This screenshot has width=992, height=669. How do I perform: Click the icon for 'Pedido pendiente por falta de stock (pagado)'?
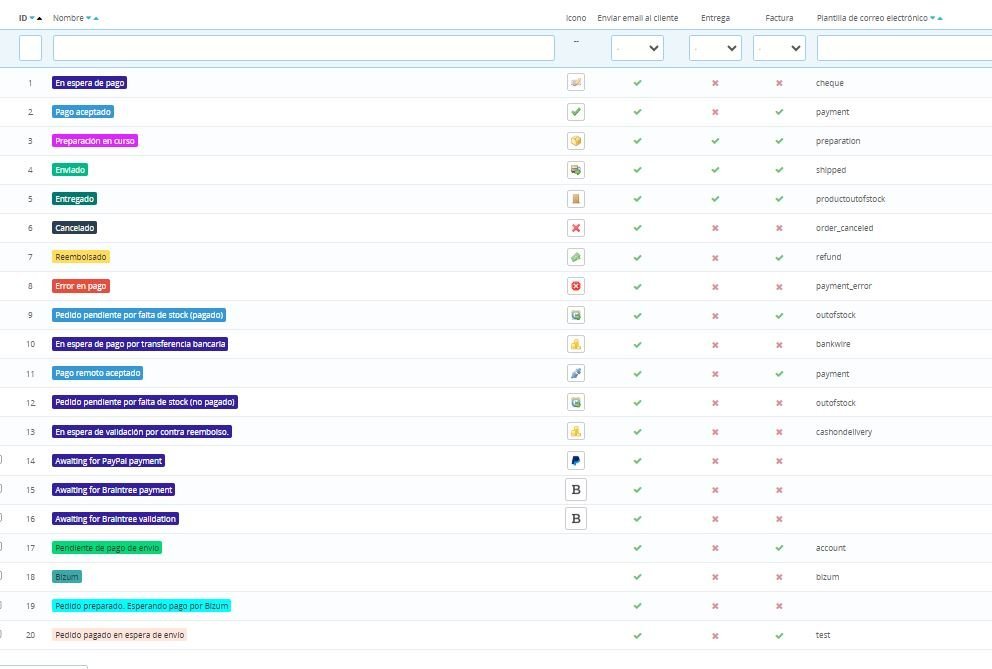[576, 315]
